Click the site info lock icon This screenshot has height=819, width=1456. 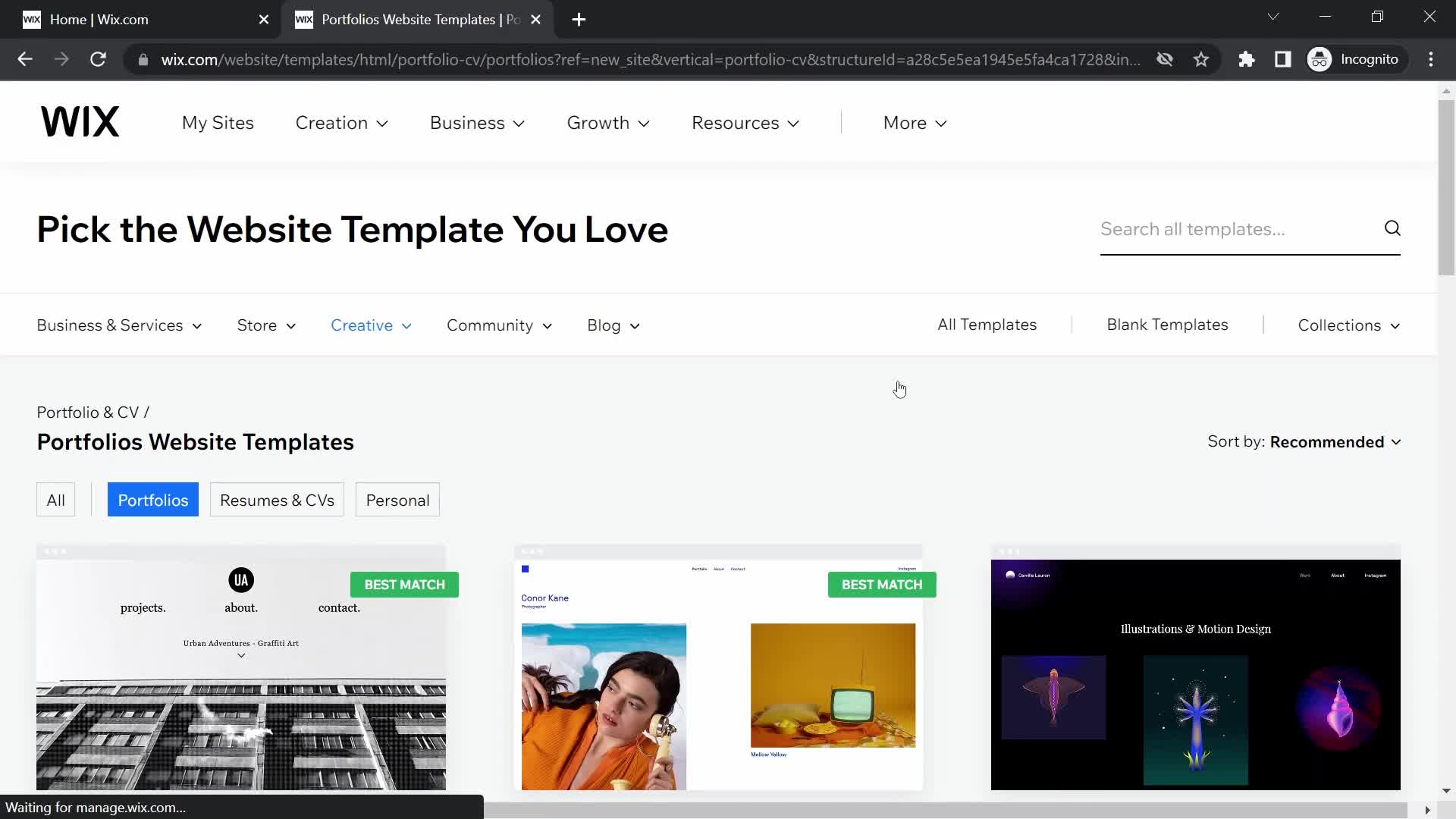(x=143, y=59)
